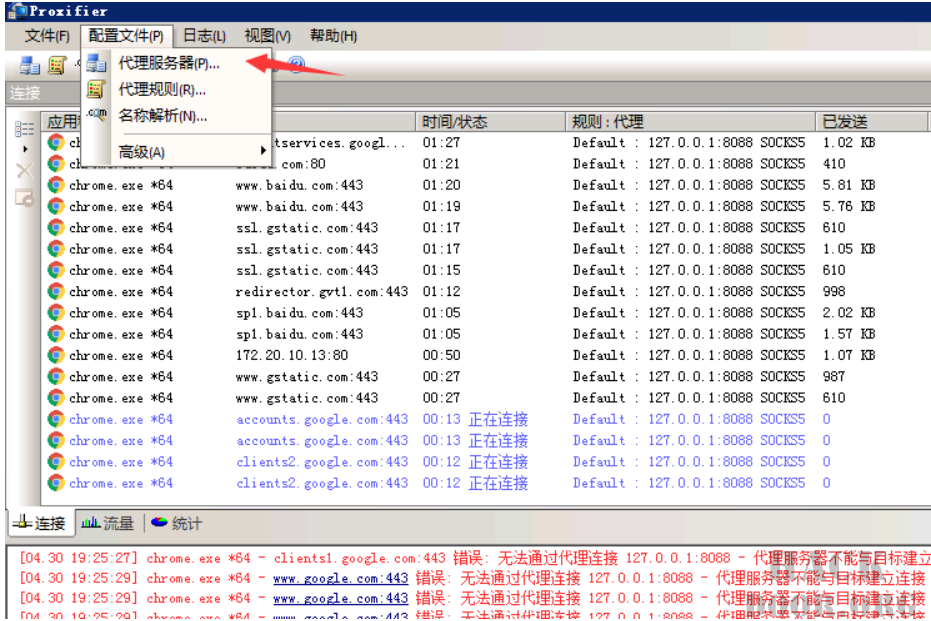Image resolution: width=931 pixels, height=621 pixels.
Task: Click Chrome icon of first www.baidu.com:443 row
Action: 56,185
